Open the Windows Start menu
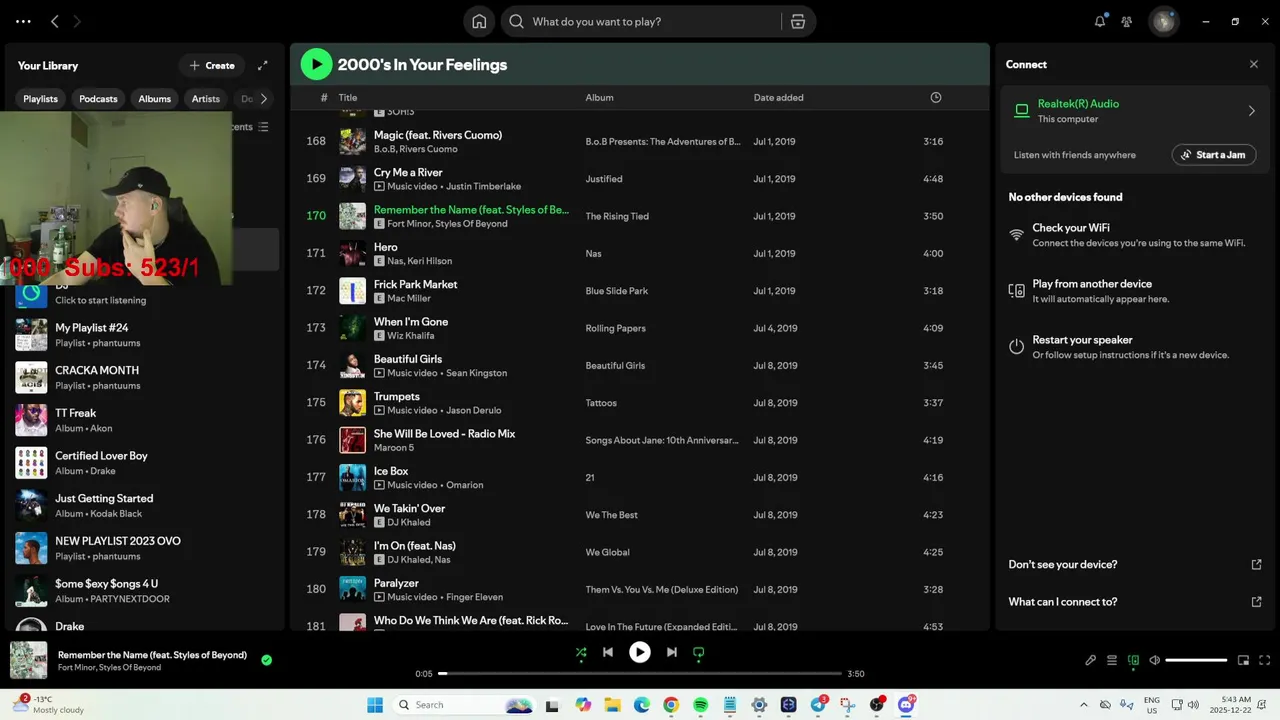The image size is (1280, 720). click(x=375, y=705)
